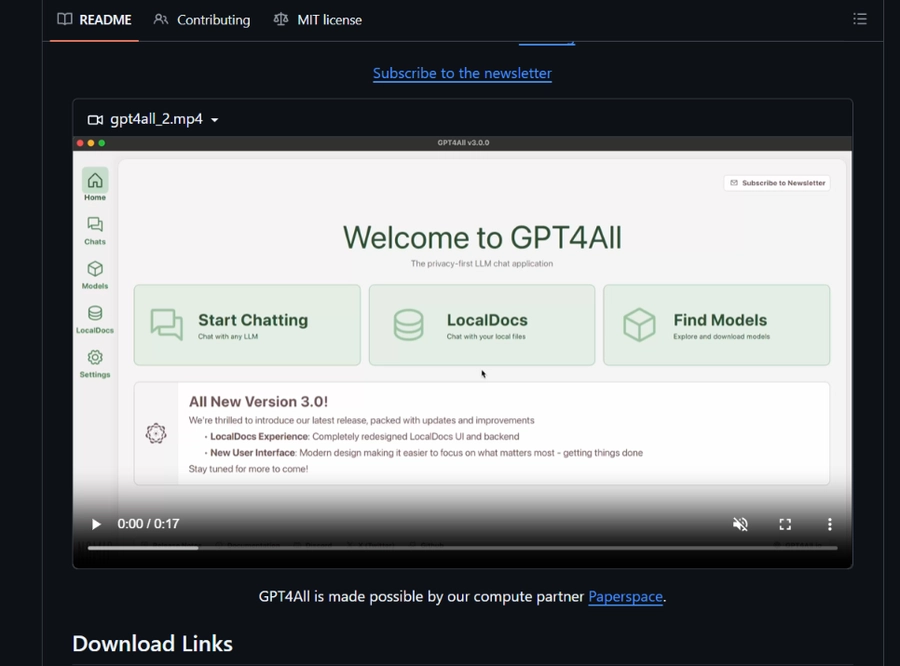Open video more options menu

coord(829,524)
